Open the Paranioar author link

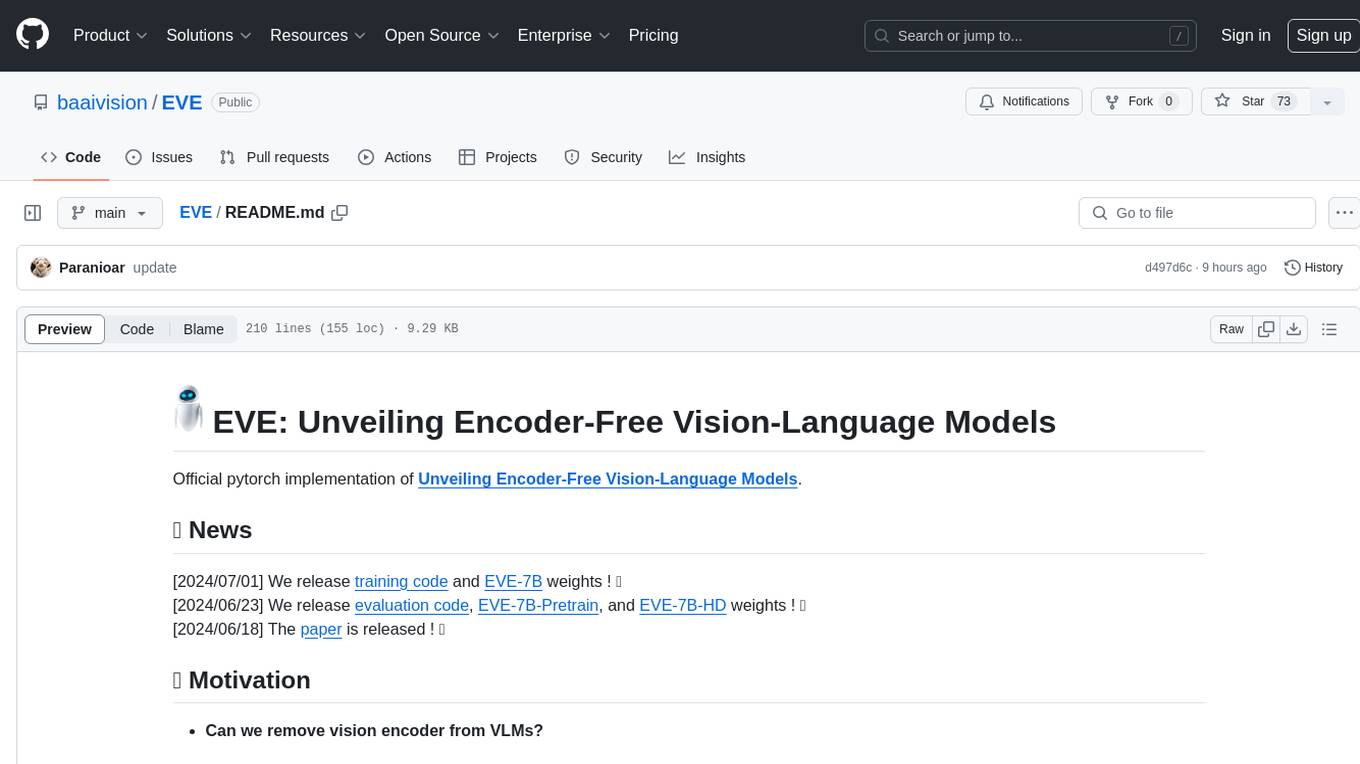(92, 267)
